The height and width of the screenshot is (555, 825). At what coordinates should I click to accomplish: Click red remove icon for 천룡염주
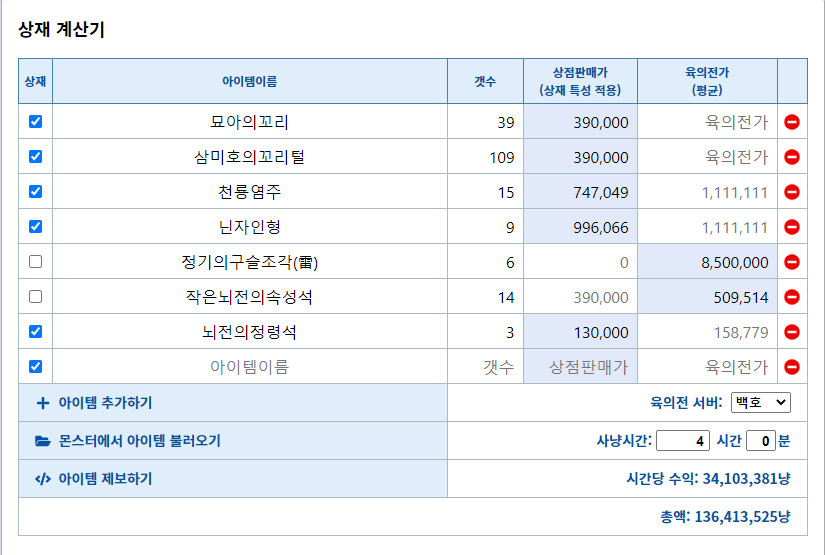(x=792, y=192)
